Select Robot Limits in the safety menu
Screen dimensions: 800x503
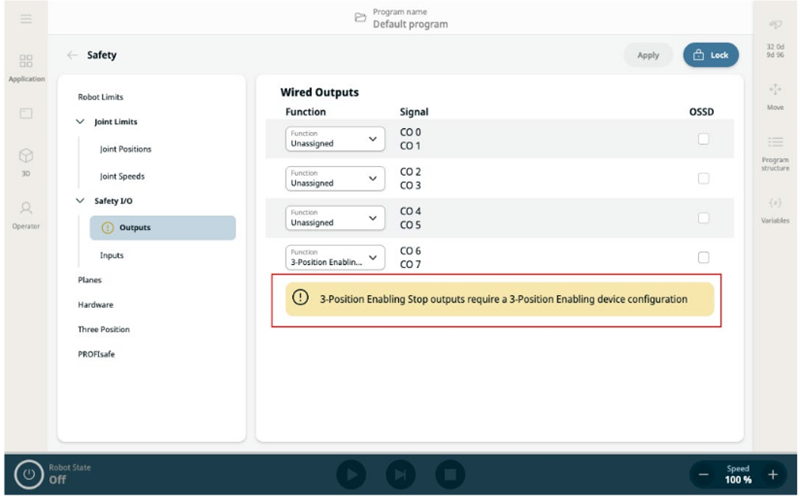pos(101,97)
